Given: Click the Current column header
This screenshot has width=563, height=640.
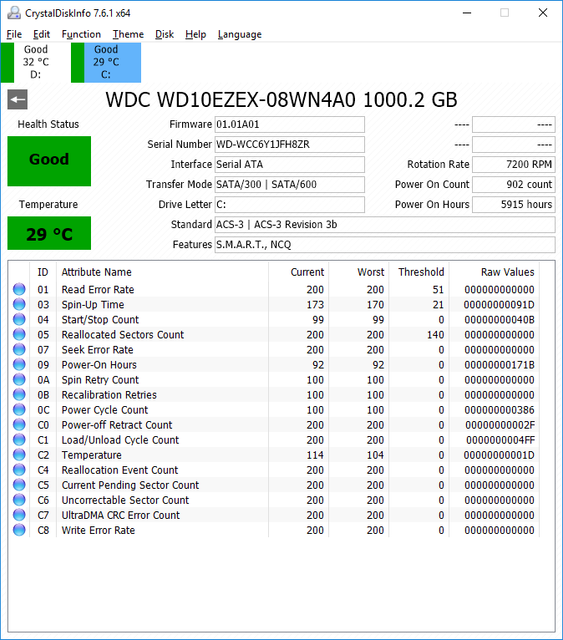Looking at the screenshot, I should 298,272.
